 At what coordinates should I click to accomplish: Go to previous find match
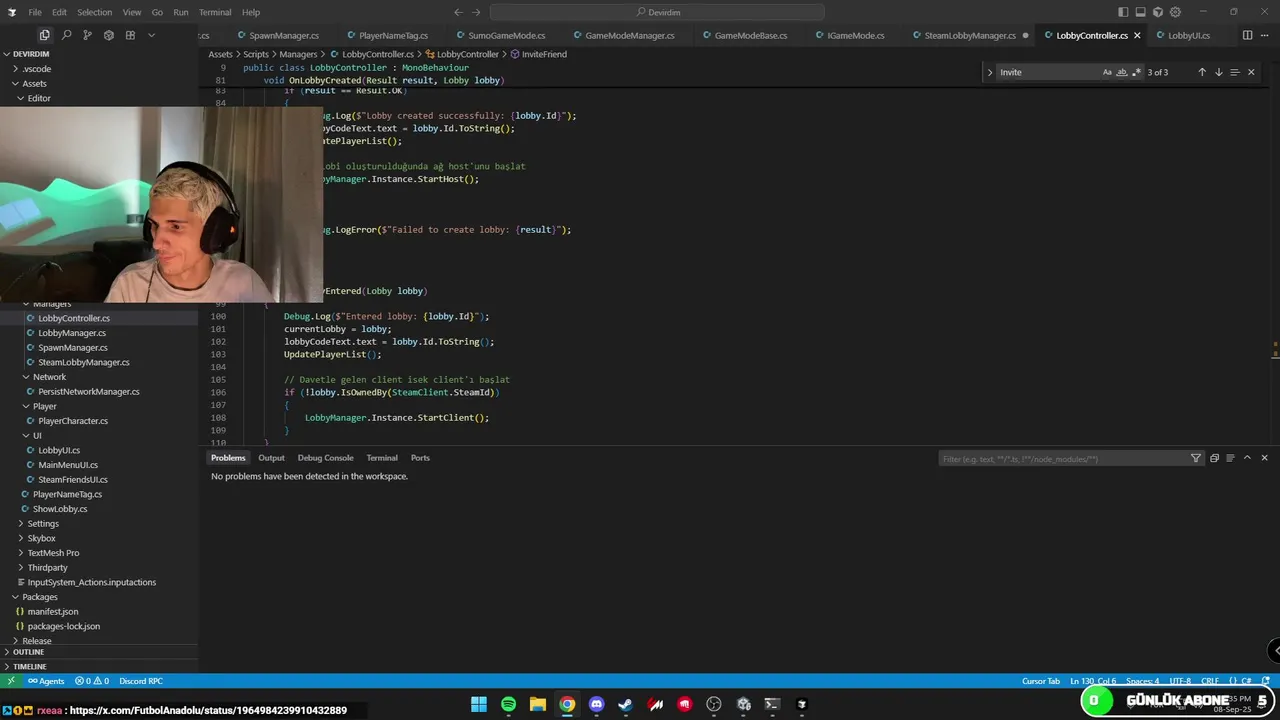click(x=1202, y=72)
